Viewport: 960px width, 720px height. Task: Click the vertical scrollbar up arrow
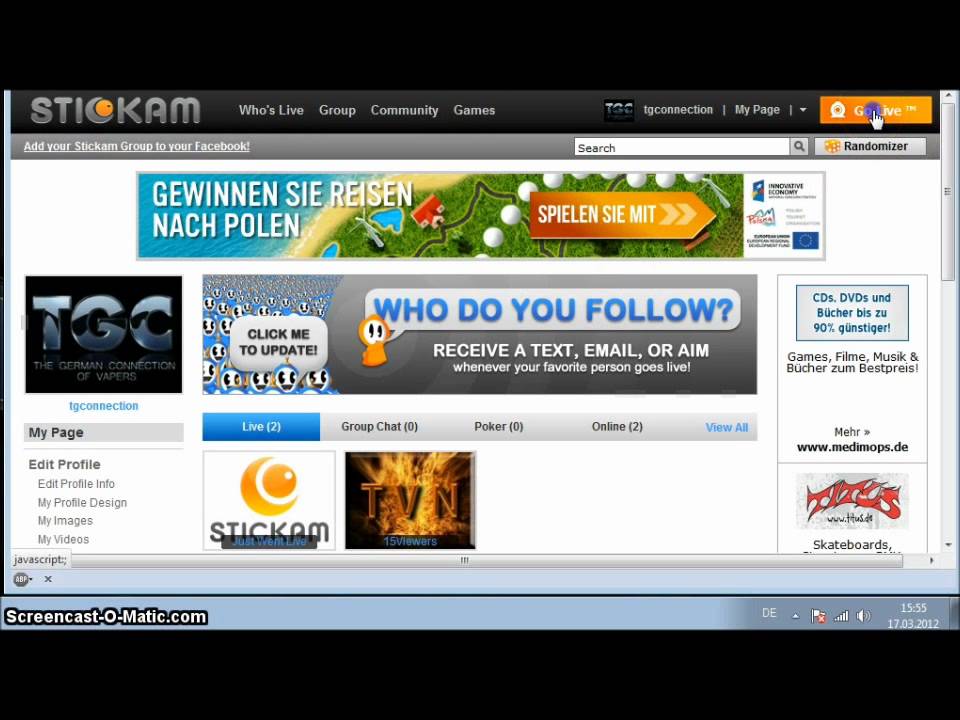[948, 96]
